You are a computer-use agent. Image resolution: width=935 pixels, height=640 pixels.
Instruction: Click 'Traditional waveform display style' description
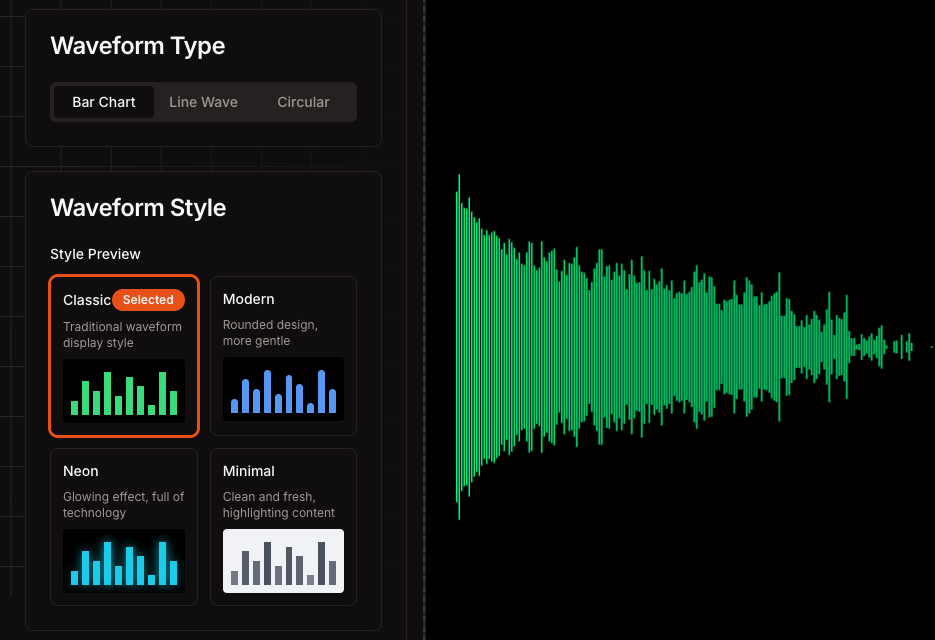(x=122, y=335)
